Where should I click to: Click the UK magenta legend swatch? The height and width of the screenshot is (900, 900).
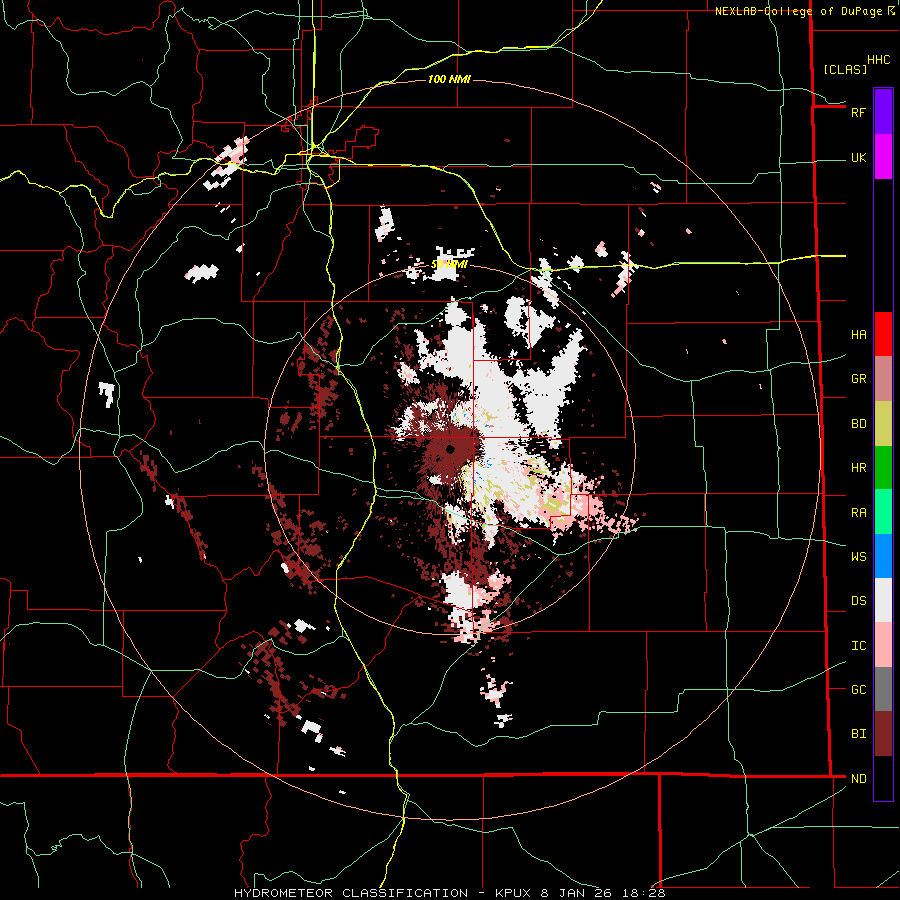pyautogui.click(x=883, y=157)
